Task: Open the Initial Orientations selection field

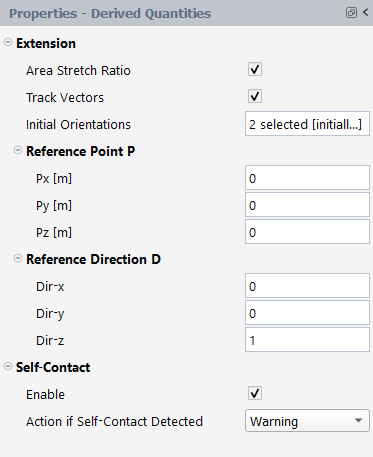Action: click(307, 124)
